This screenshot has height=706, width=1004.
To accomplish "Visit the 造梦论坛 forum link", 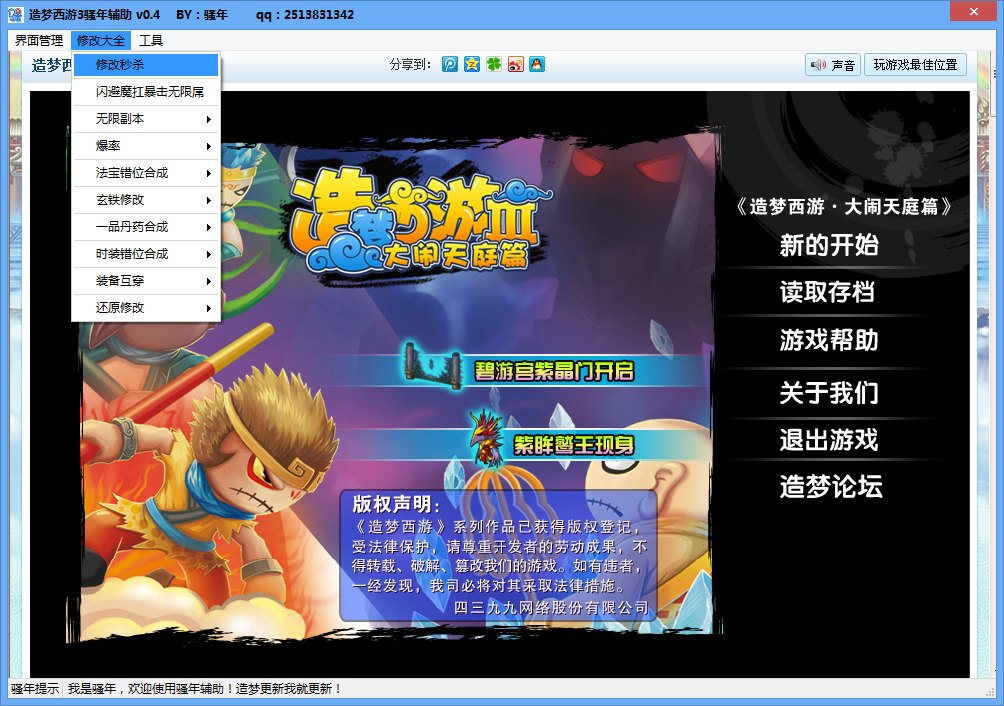I will (831, 486).
